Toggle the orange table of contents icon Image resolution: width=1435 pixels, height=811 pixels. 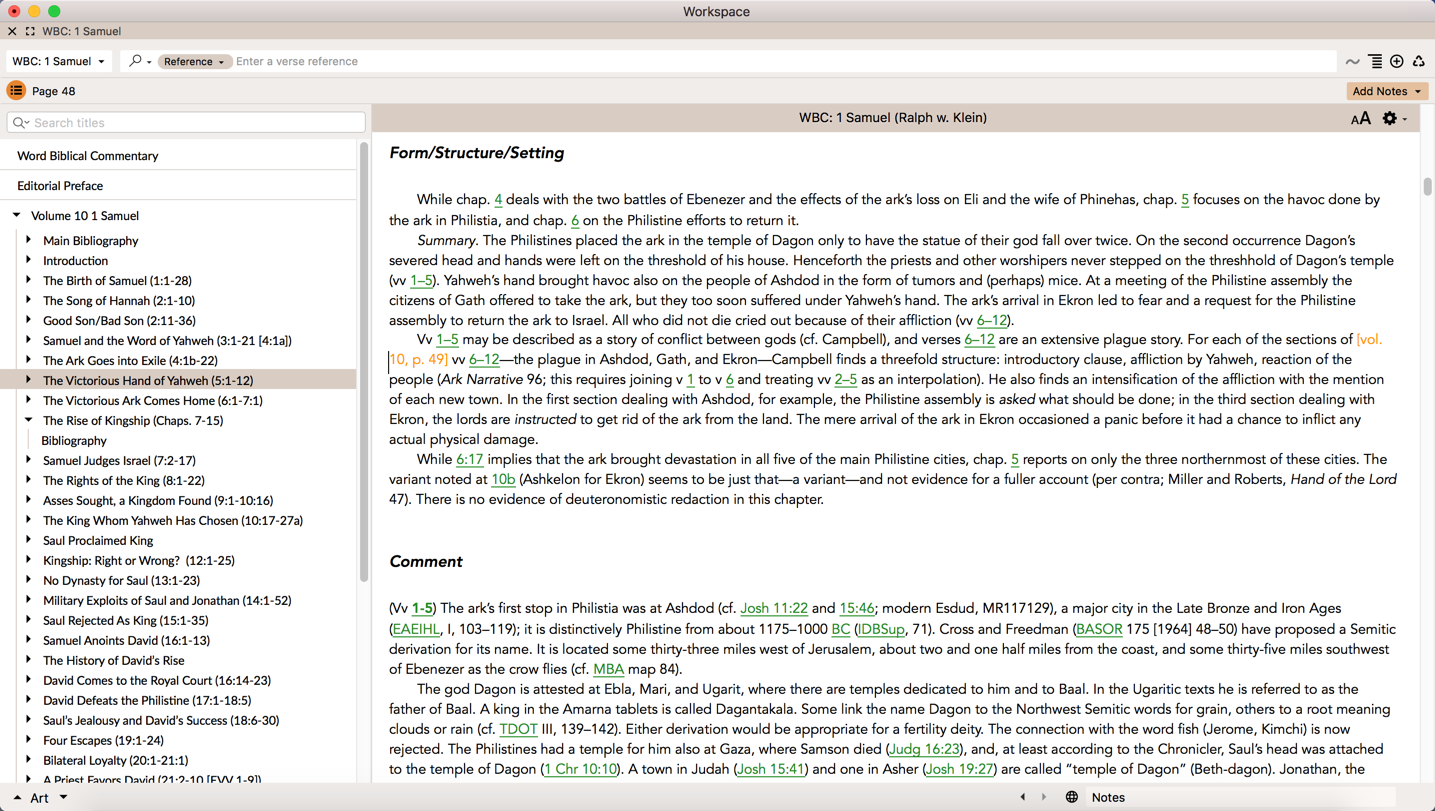tap(16, 91)
